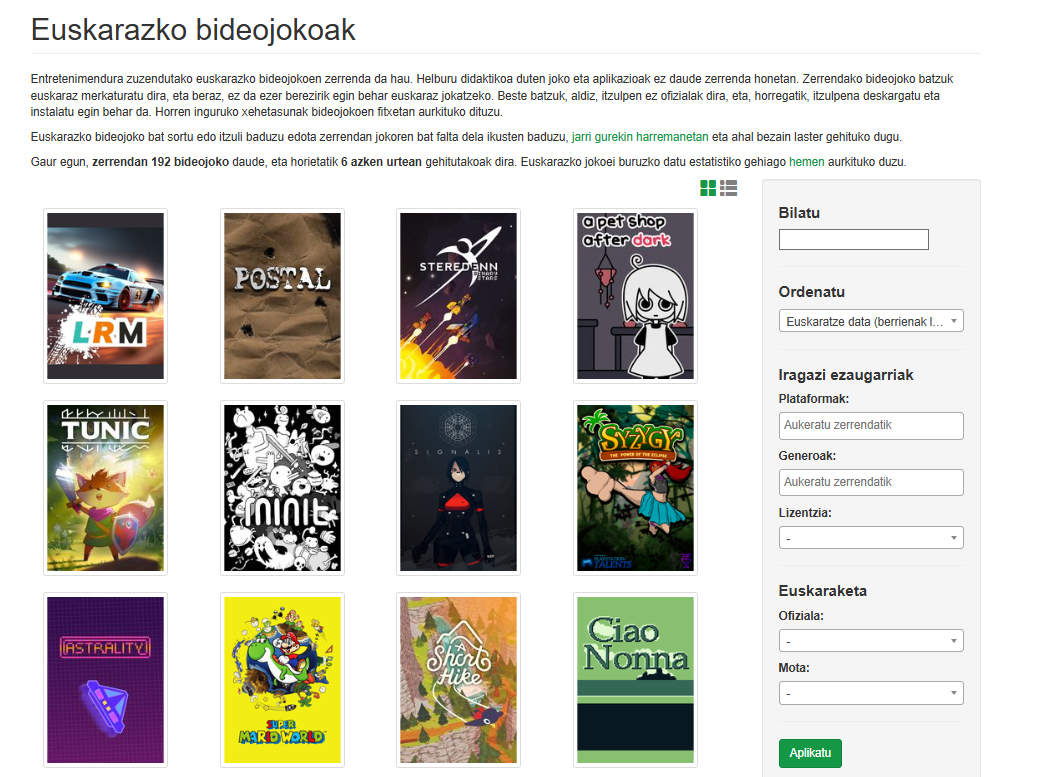Click the 'Iragazi ezaugarriak' heading

tap(846, 375)
